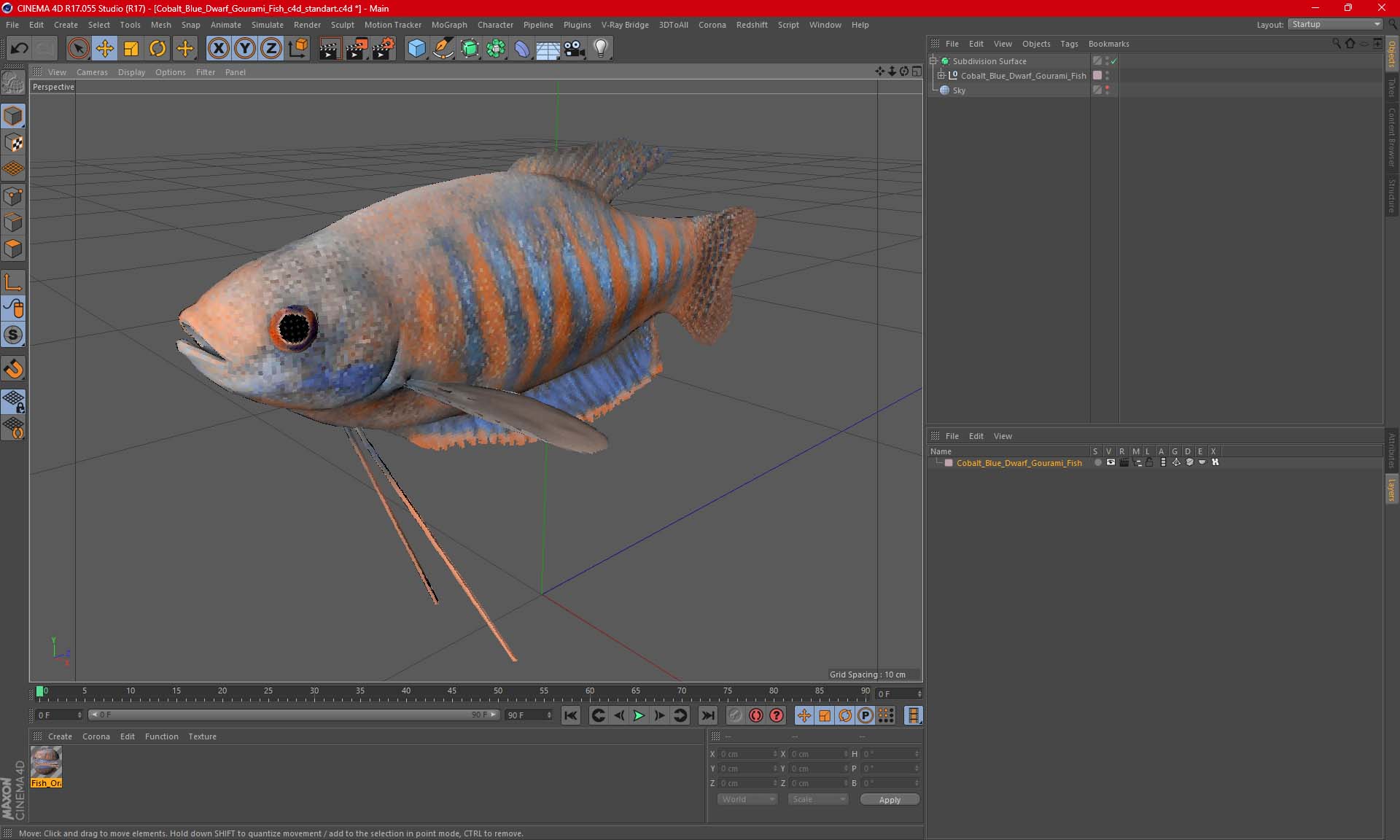1400x840 pixels.
Task: Toggle coordinate system icon
Action: click(298, 49)
